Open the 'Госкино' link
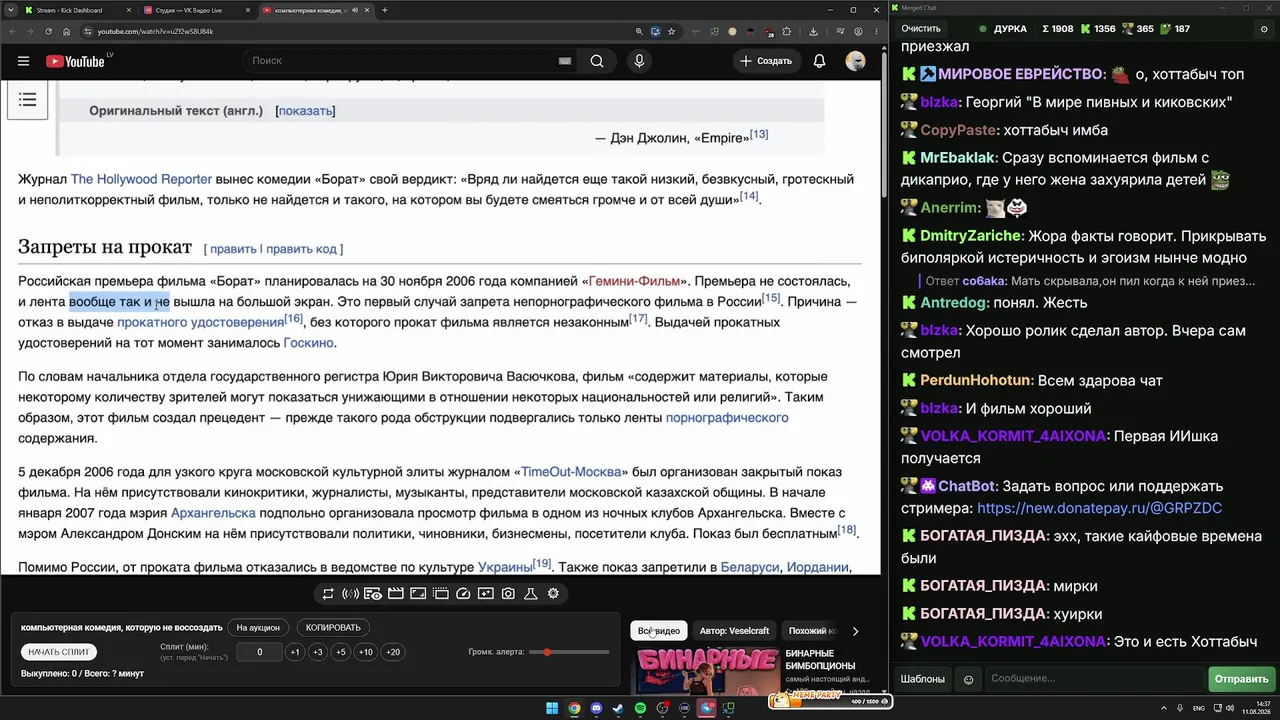The width and height of the screenshot is (1280, 720). [308, 343]
